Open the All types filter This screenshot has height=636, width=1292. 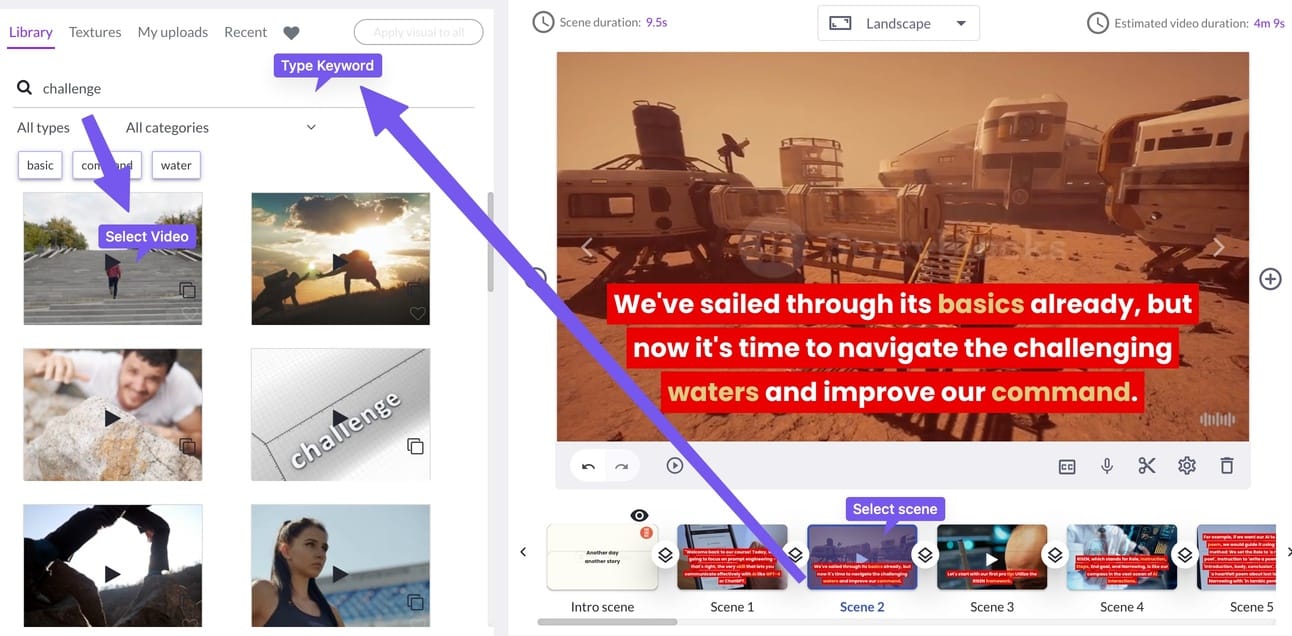43,127
